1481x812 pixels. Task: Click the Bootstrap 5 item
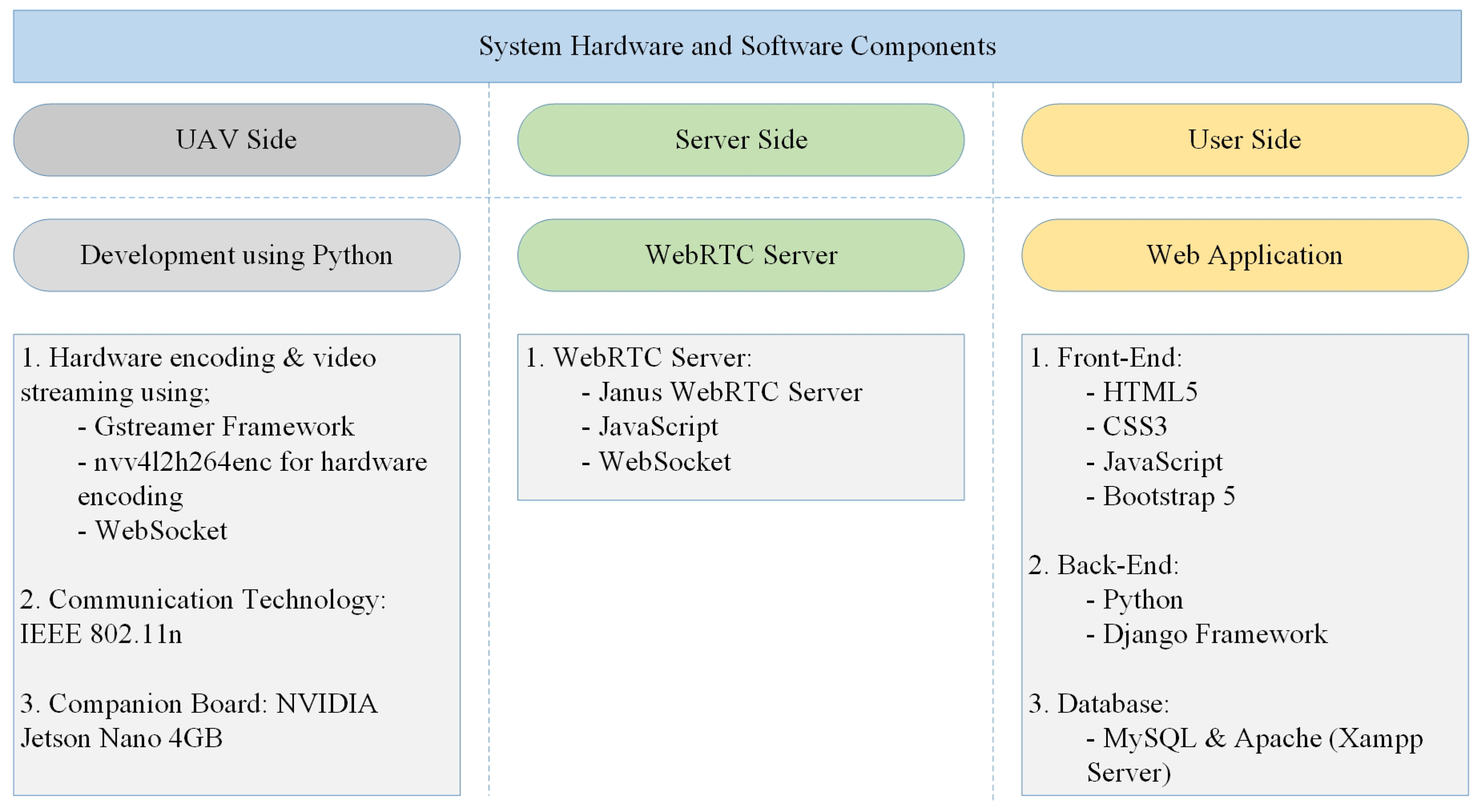click(x=1168, y=496)
